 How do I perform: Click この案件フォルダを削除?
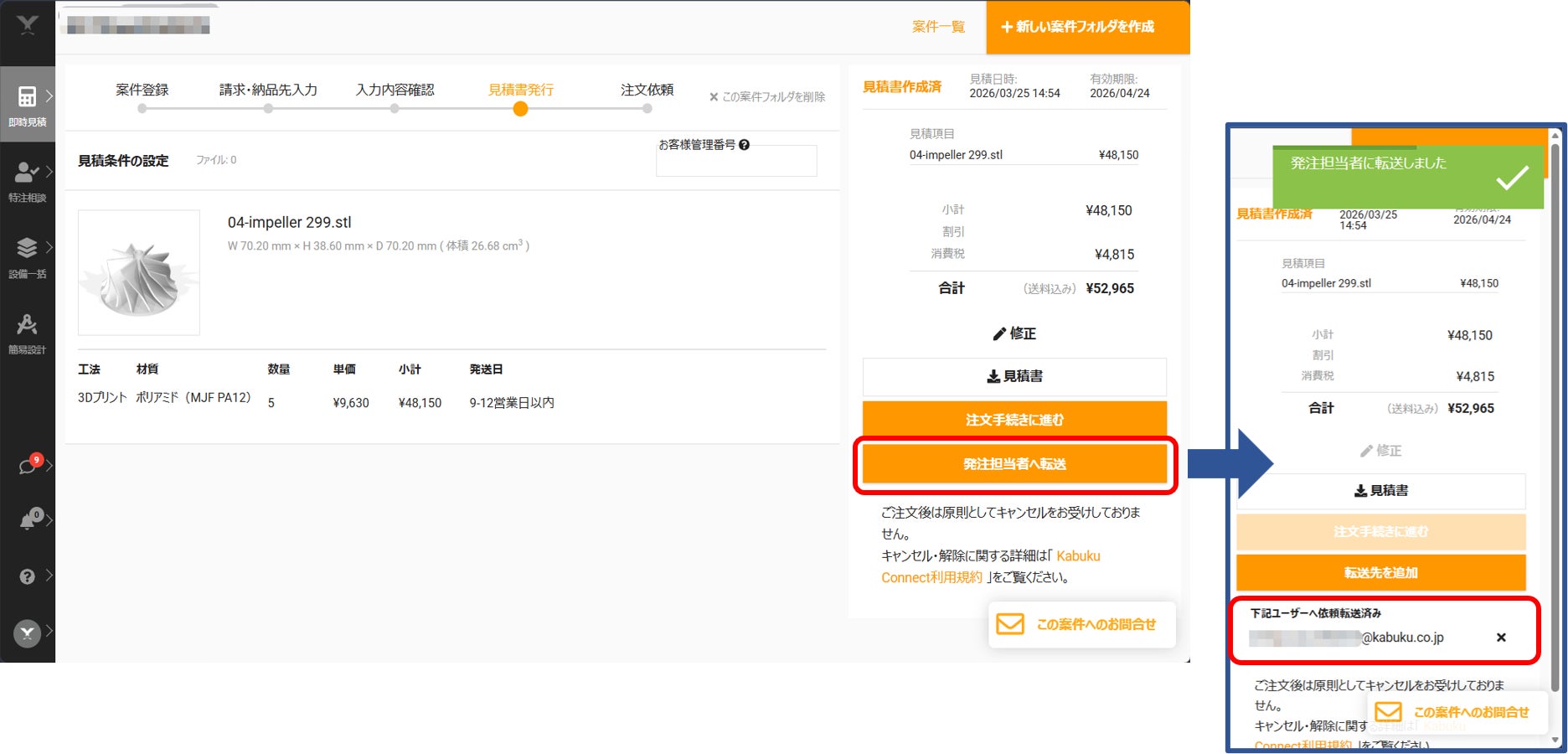pyautogui.click(x=767, y=97)
